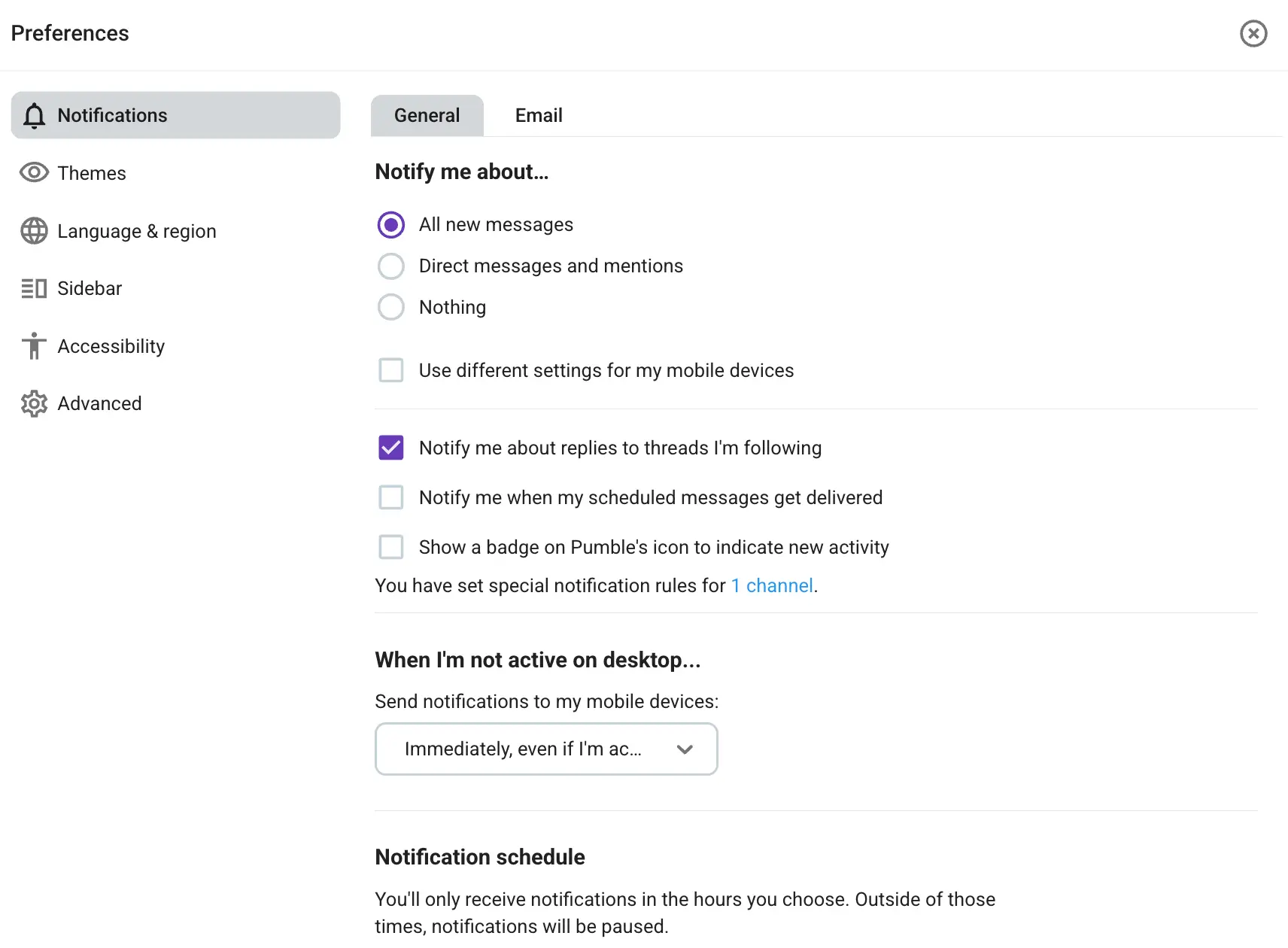This screenshot has height=948, width=1288.
Task: Enable different settings for mobile devices
Action: point(391,370)
